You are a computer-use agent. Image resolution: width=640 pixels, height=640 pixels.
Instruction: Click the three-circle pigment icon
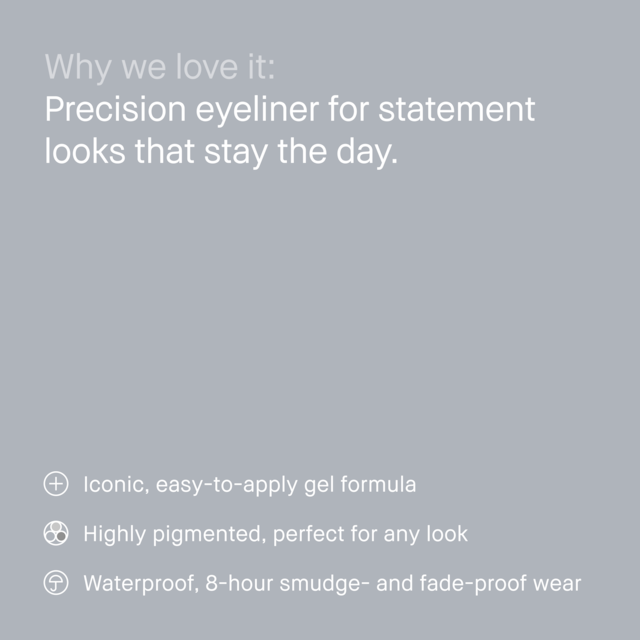click(x=56, y=533)
